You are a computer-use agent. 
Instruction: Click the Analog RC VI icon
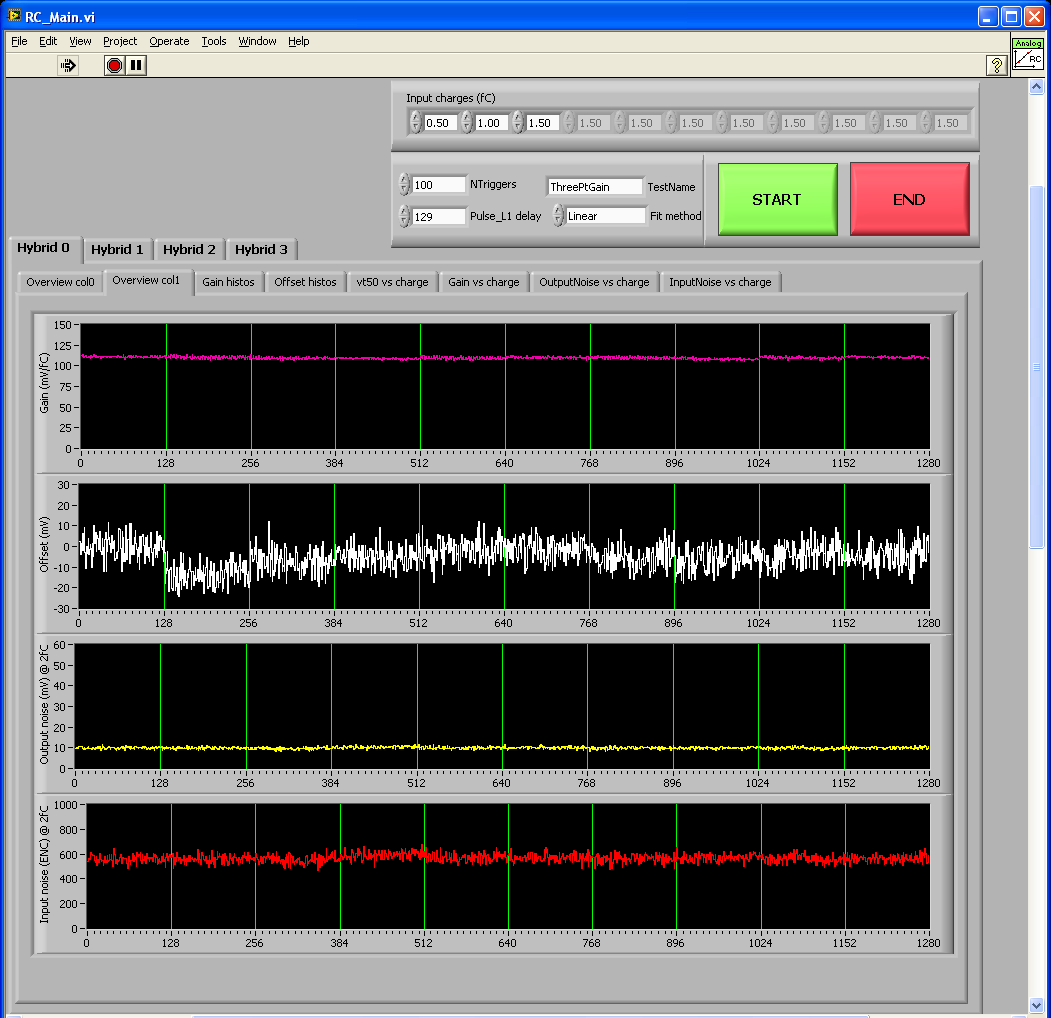pyautogui.click(x=1028, y=56)
